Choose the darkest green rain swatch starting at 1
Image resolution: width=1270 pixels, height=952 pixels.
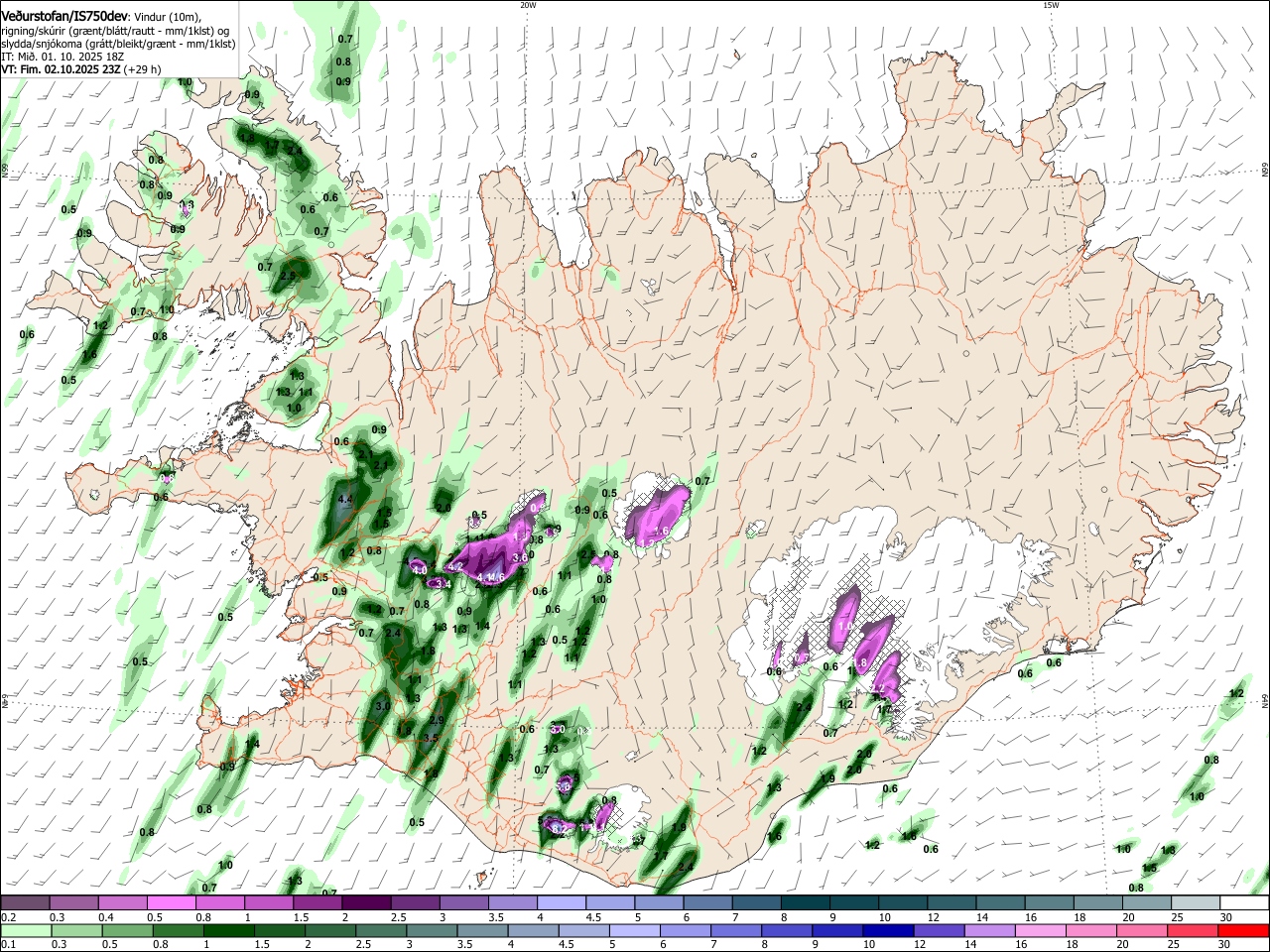(228, 930)
